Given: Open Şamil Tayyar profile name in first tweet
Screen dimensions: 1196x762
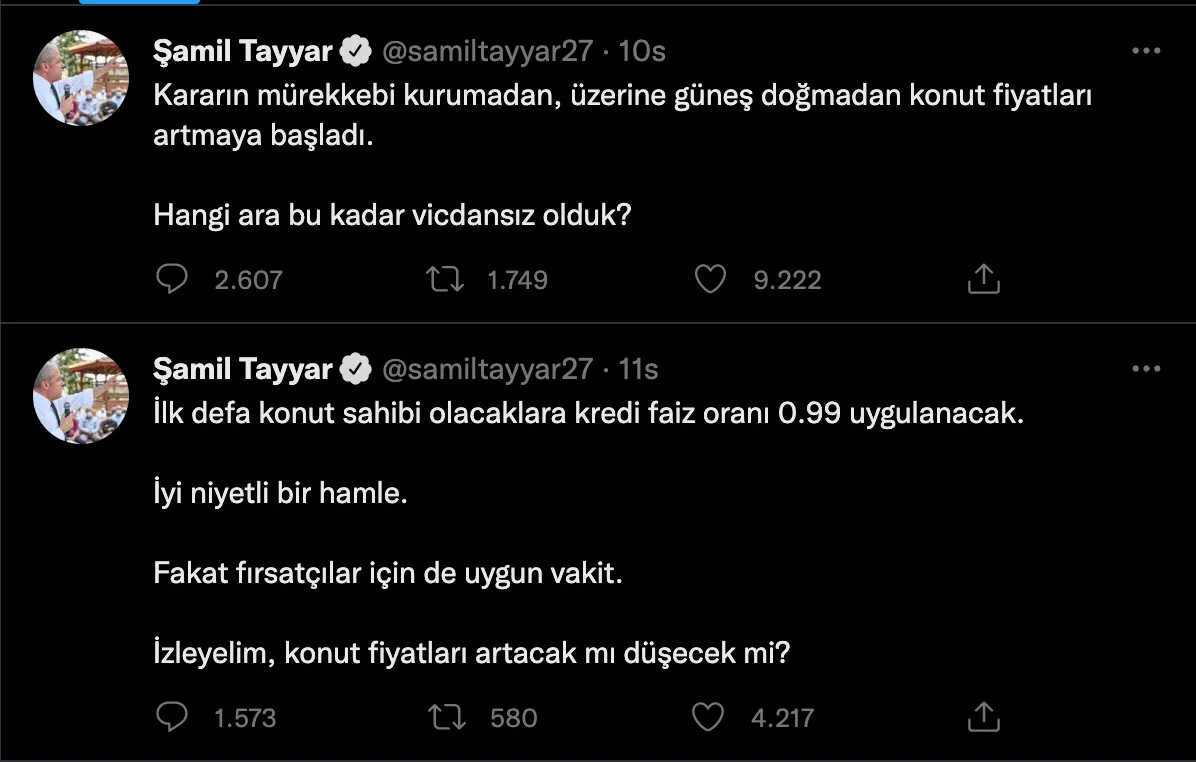Looking at the screenshot, I should click(x=242, y=51).
